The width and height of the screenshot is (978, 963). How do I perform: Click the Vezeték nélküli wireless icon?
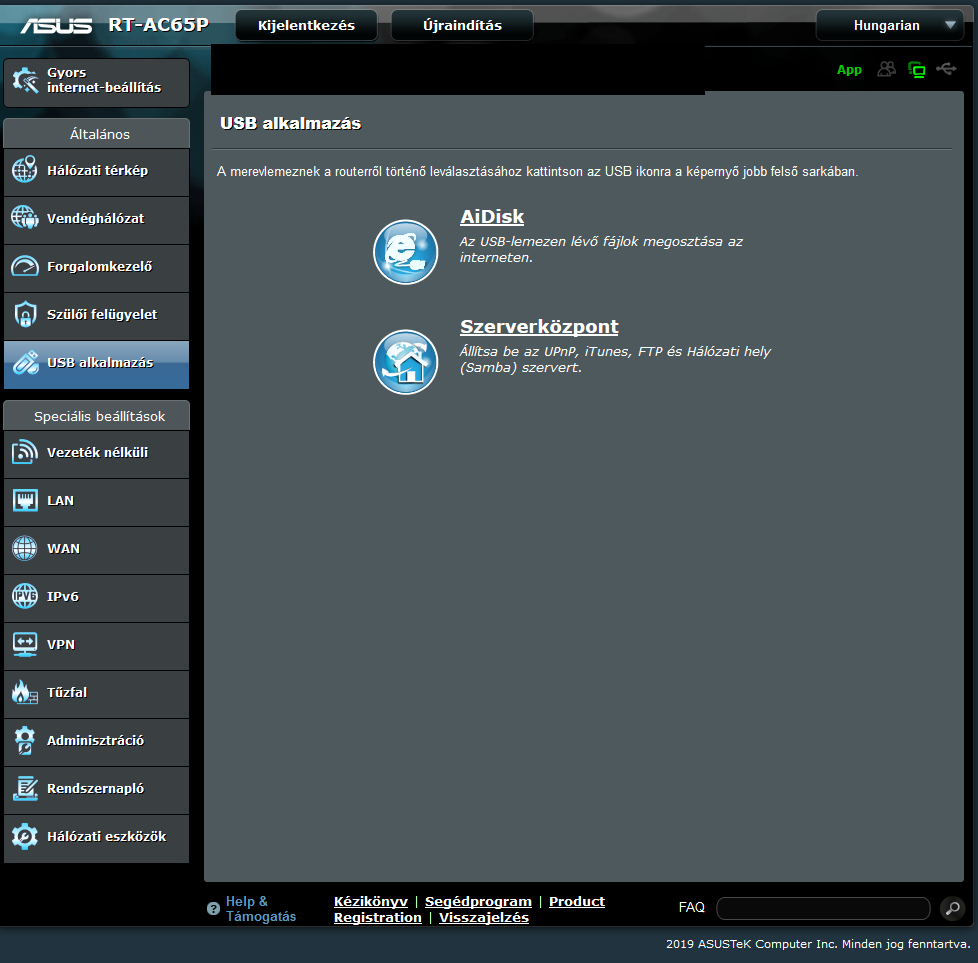click(25, 452)
